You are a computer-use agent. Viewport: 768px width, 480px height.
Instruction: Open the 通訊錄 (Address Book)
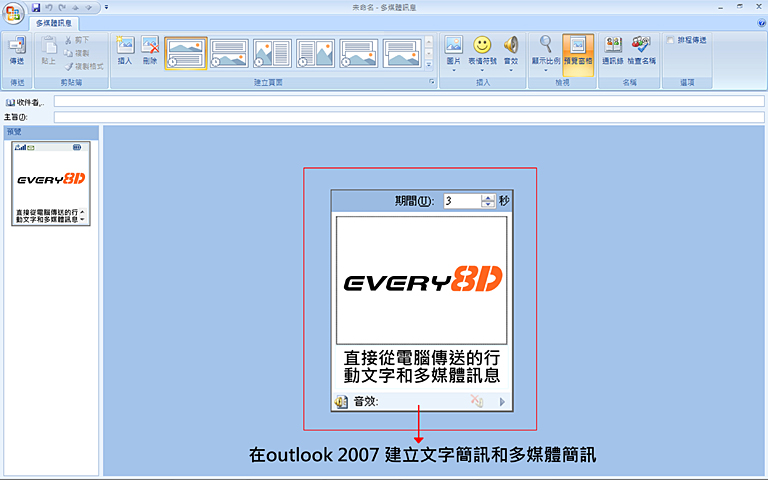[613, 51]
